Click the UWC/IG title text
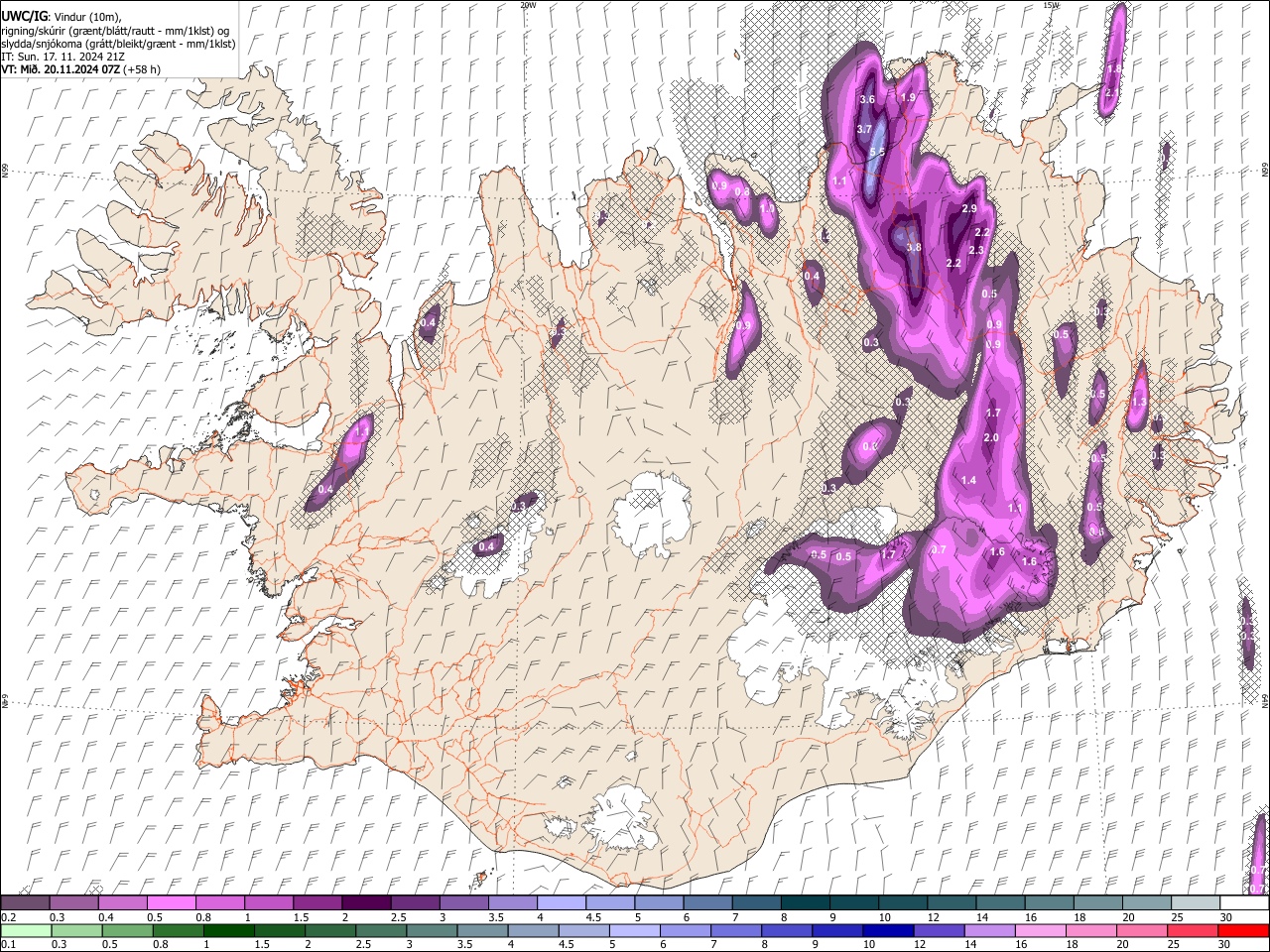Image resolution: width=1270 pixels, height=952 pixels. click(24, 16)
